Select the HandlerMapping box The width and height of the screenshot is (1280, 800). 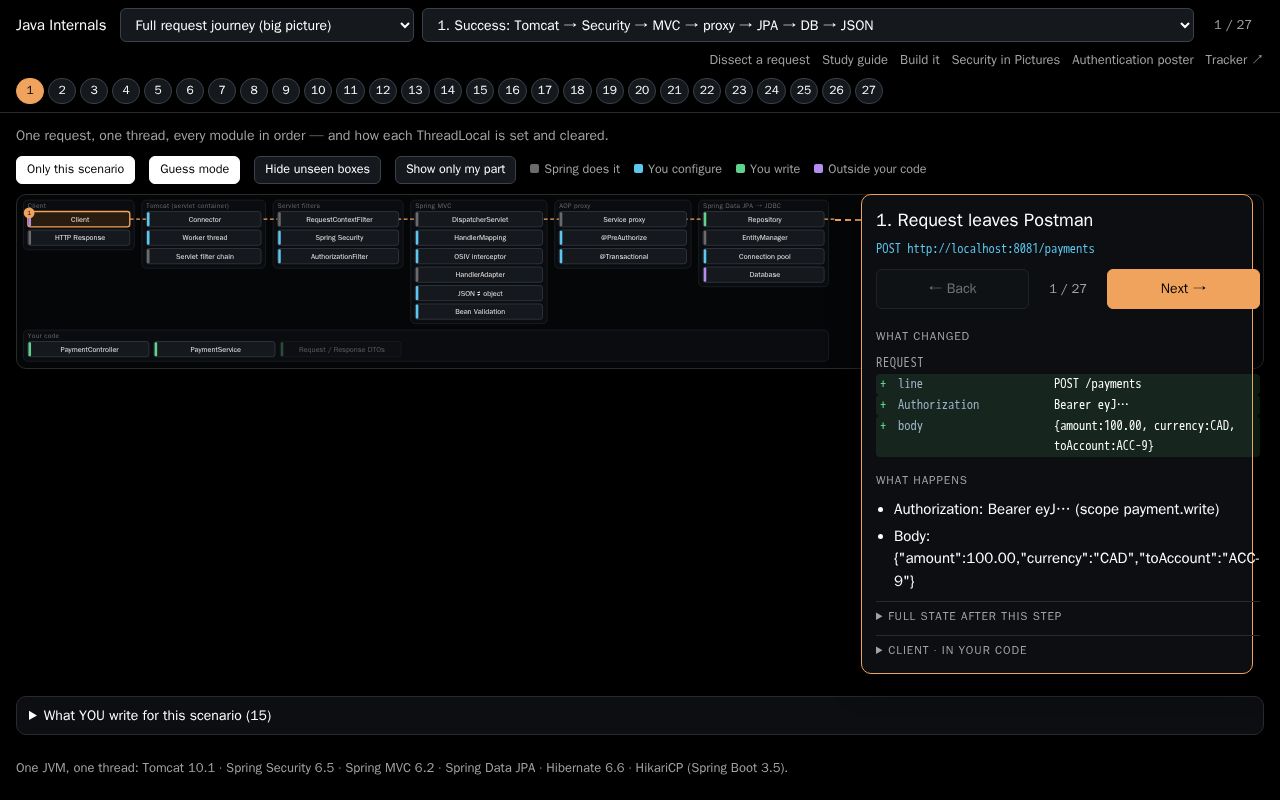[x=479, y=238]
